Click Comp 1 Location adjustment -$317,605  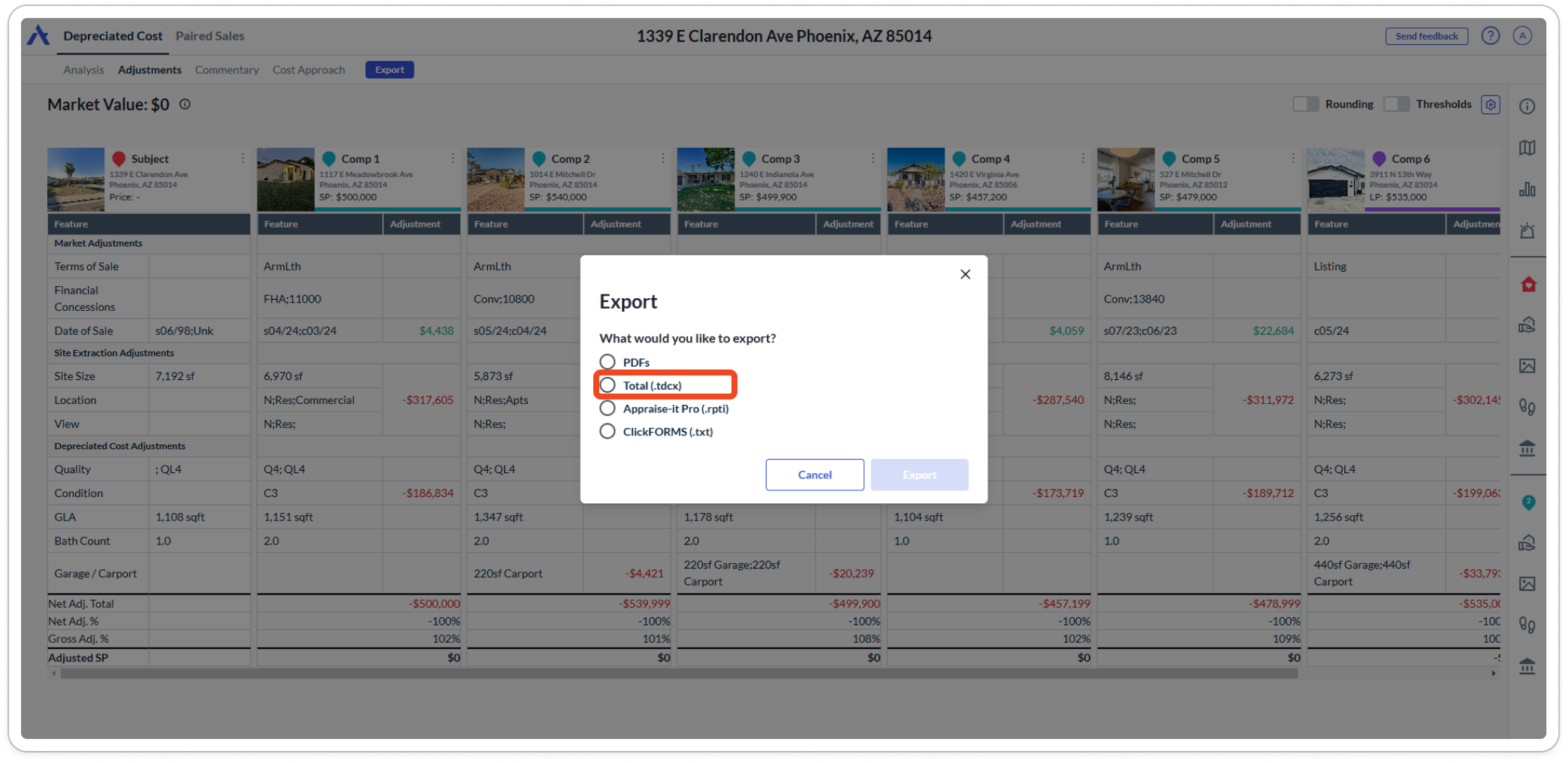click(x=427, y=400)
